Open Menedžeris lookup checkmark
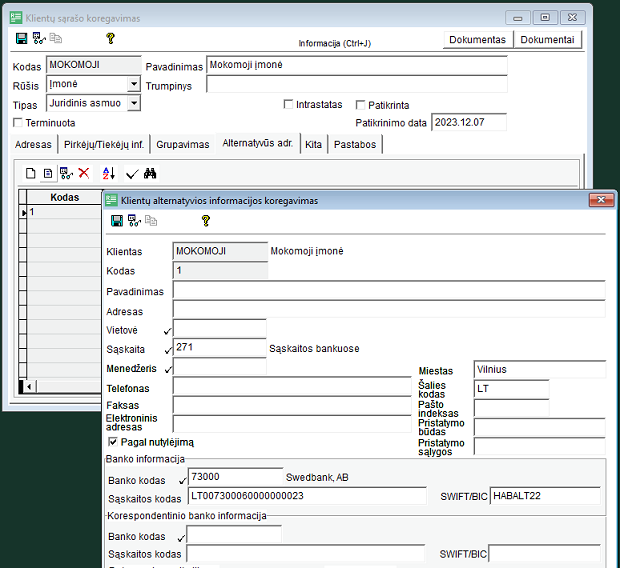 [168, 369]
